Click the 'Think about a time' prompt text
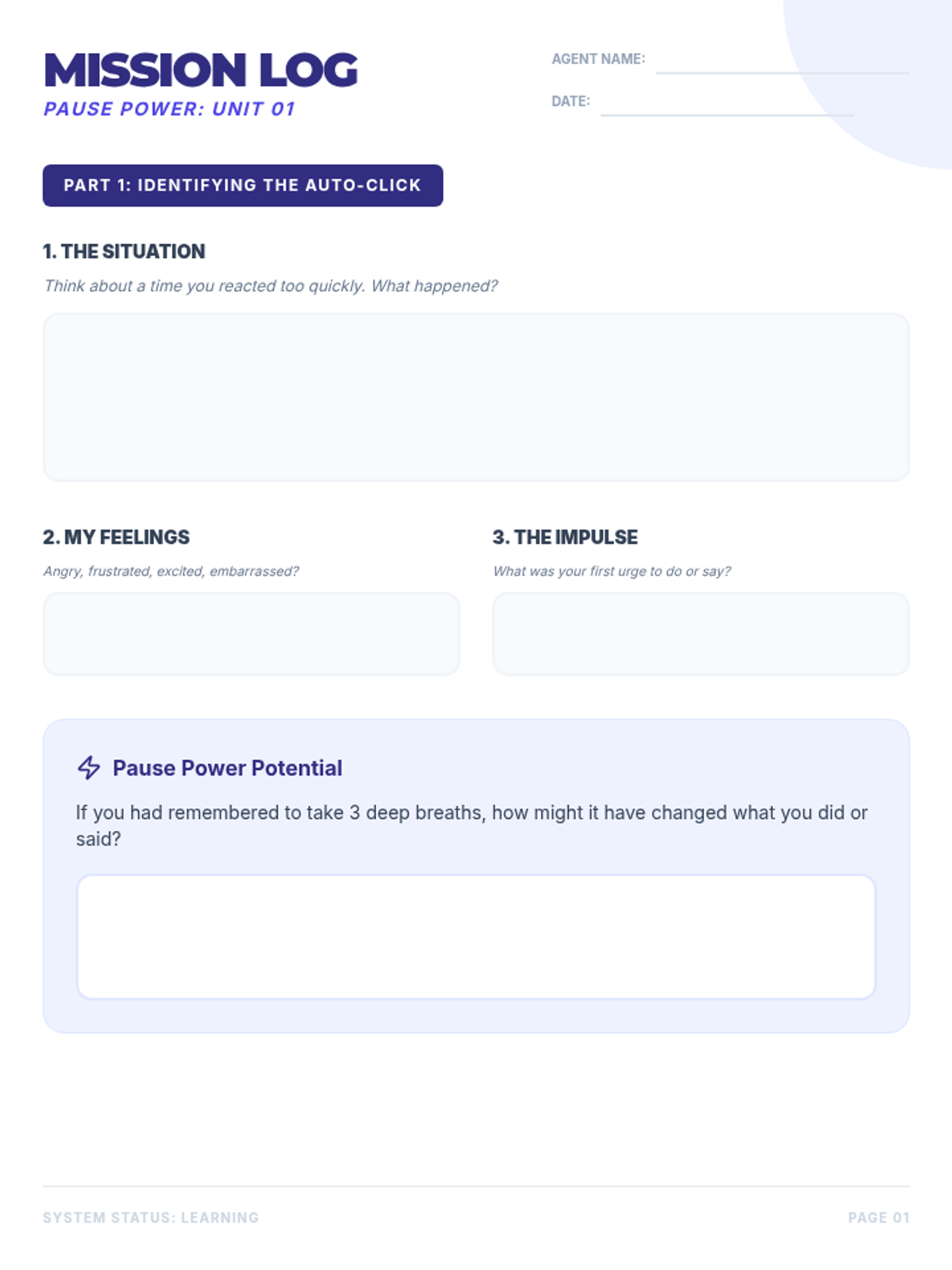 271,286
